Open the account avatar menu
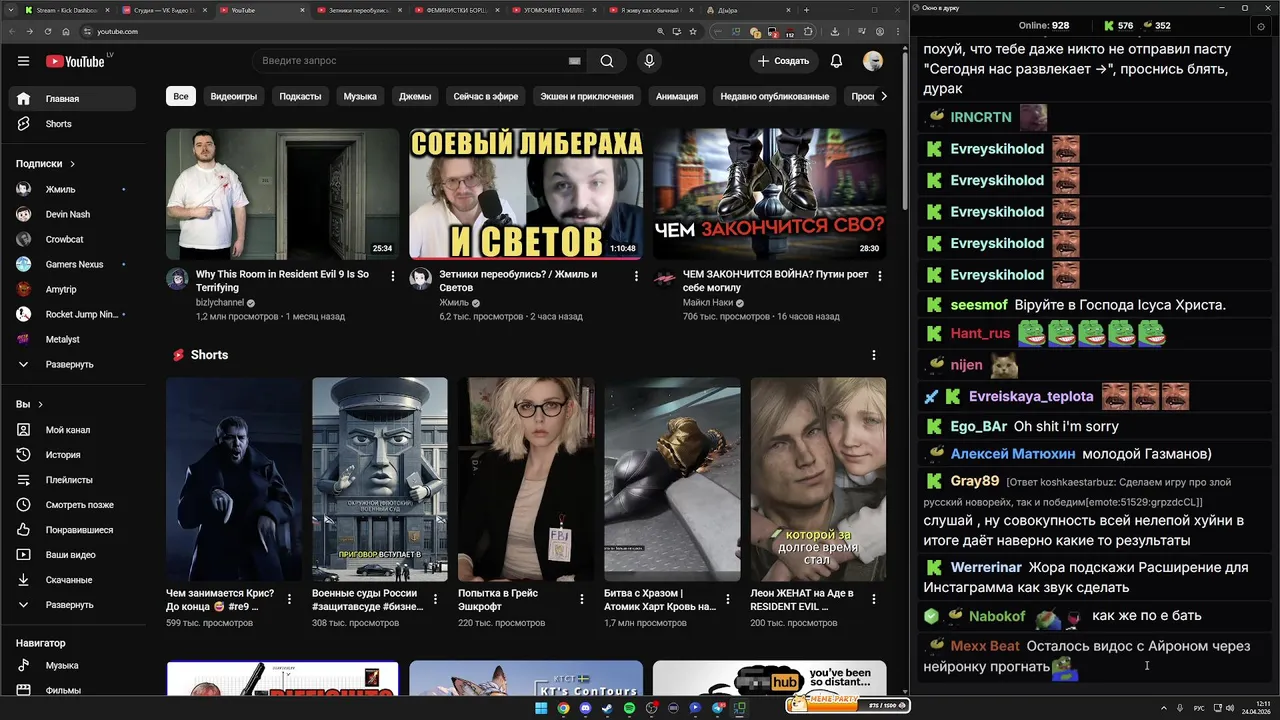This screenshot has height=720, width=1280. [873, 61]
